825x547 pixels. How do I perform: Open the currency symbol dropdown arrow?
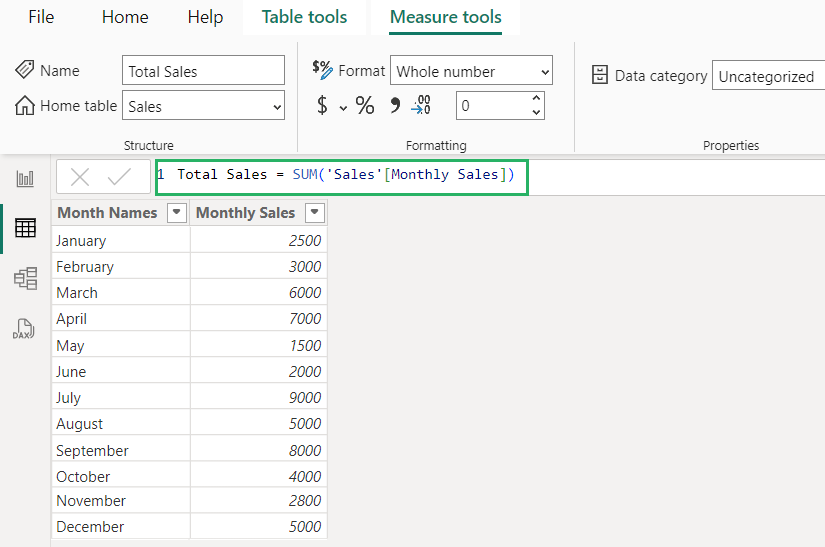point(343,107)
